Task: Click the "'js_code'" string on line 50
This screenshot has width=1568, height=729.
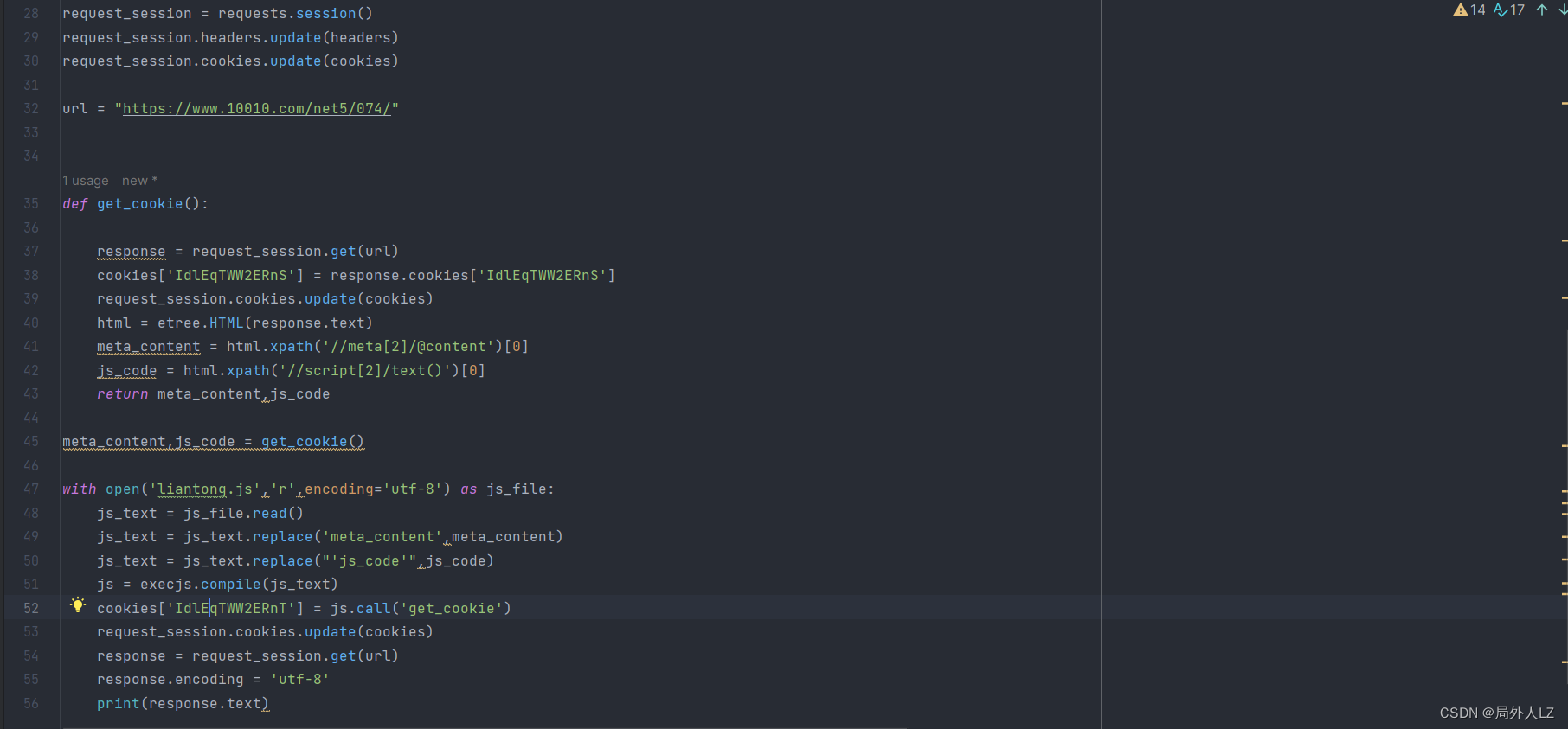Action: [x=369, y=561]
